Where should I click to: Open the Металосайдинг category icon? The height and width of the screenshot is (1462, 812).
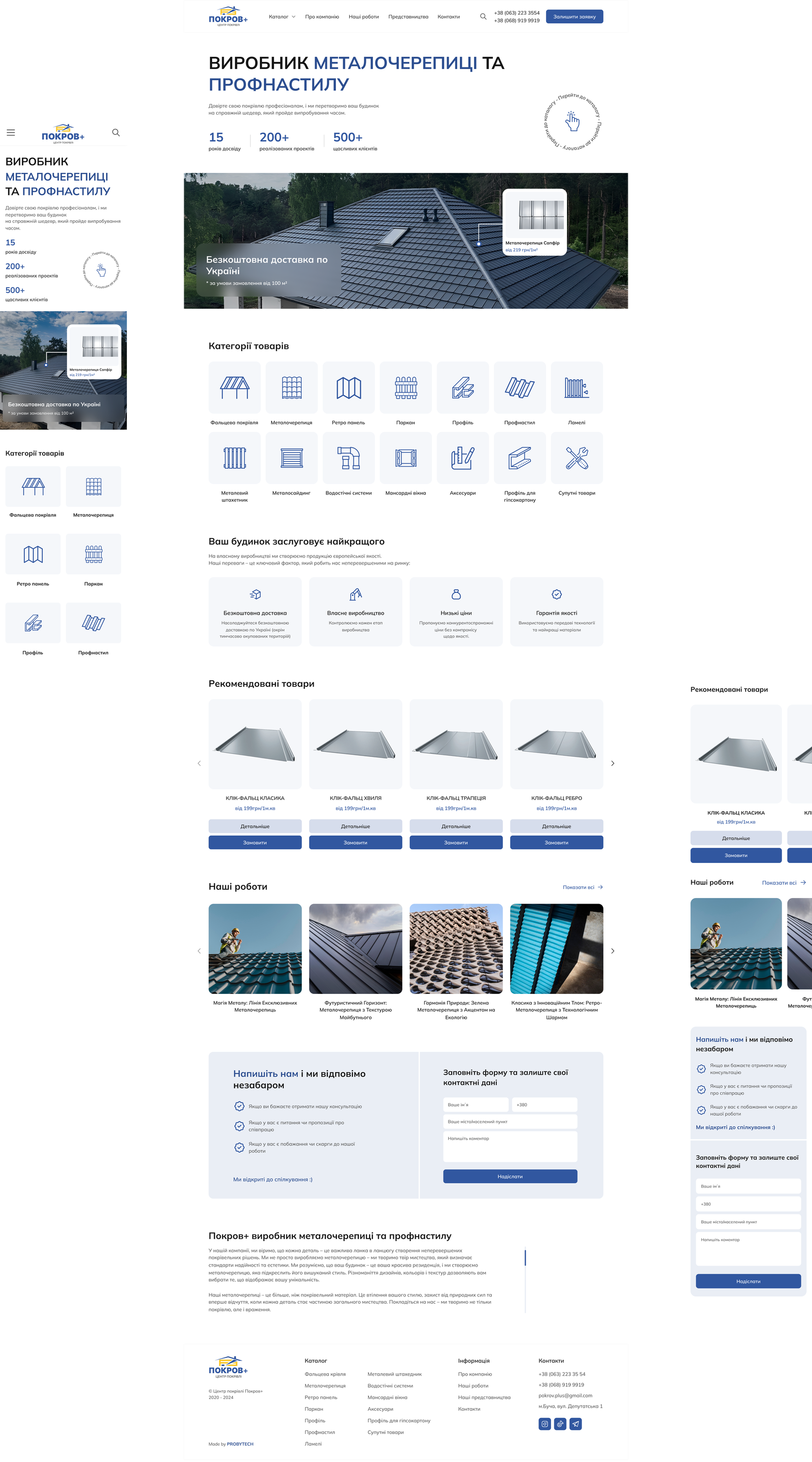pos(292,458)
